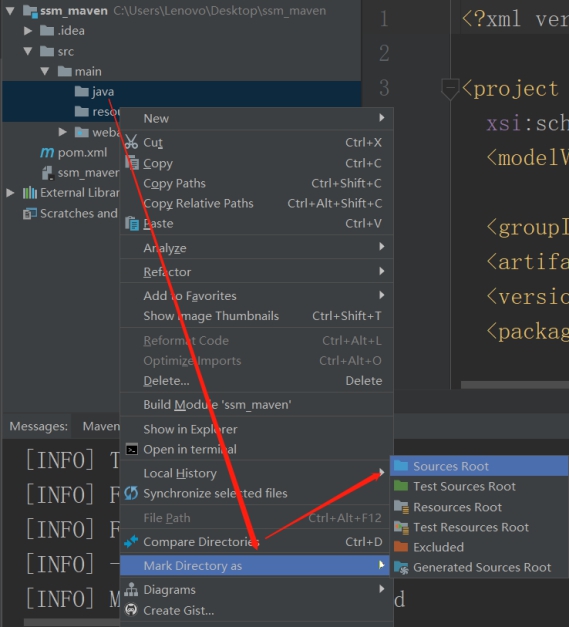Click the Create Gist GitHub icon
This screenshot has height=627, width=569.
[131, 610]
